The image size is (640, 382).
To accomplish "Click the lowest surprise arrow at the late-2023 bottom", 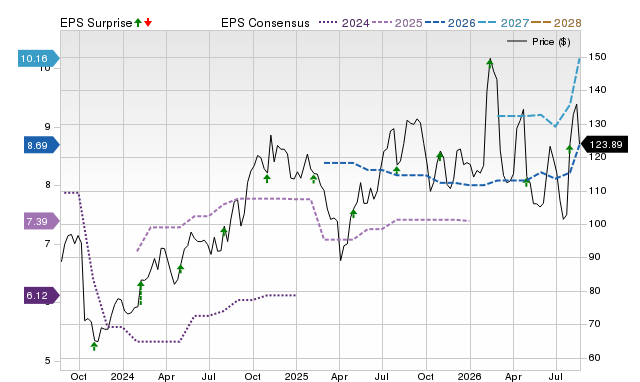I will point(94,346).
